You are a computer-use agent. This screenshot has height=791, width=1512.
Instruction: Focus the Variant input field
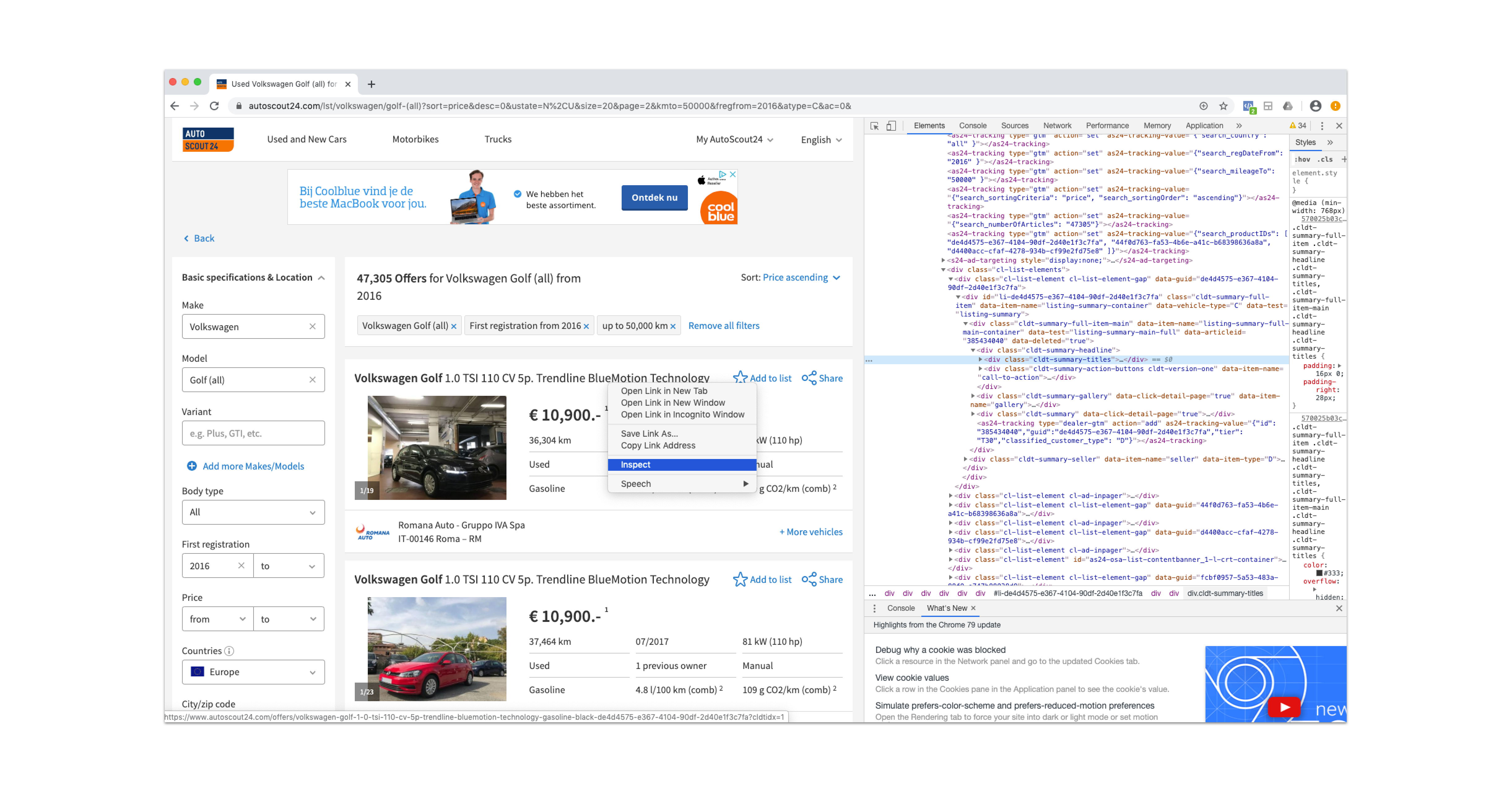pos(253,433)
